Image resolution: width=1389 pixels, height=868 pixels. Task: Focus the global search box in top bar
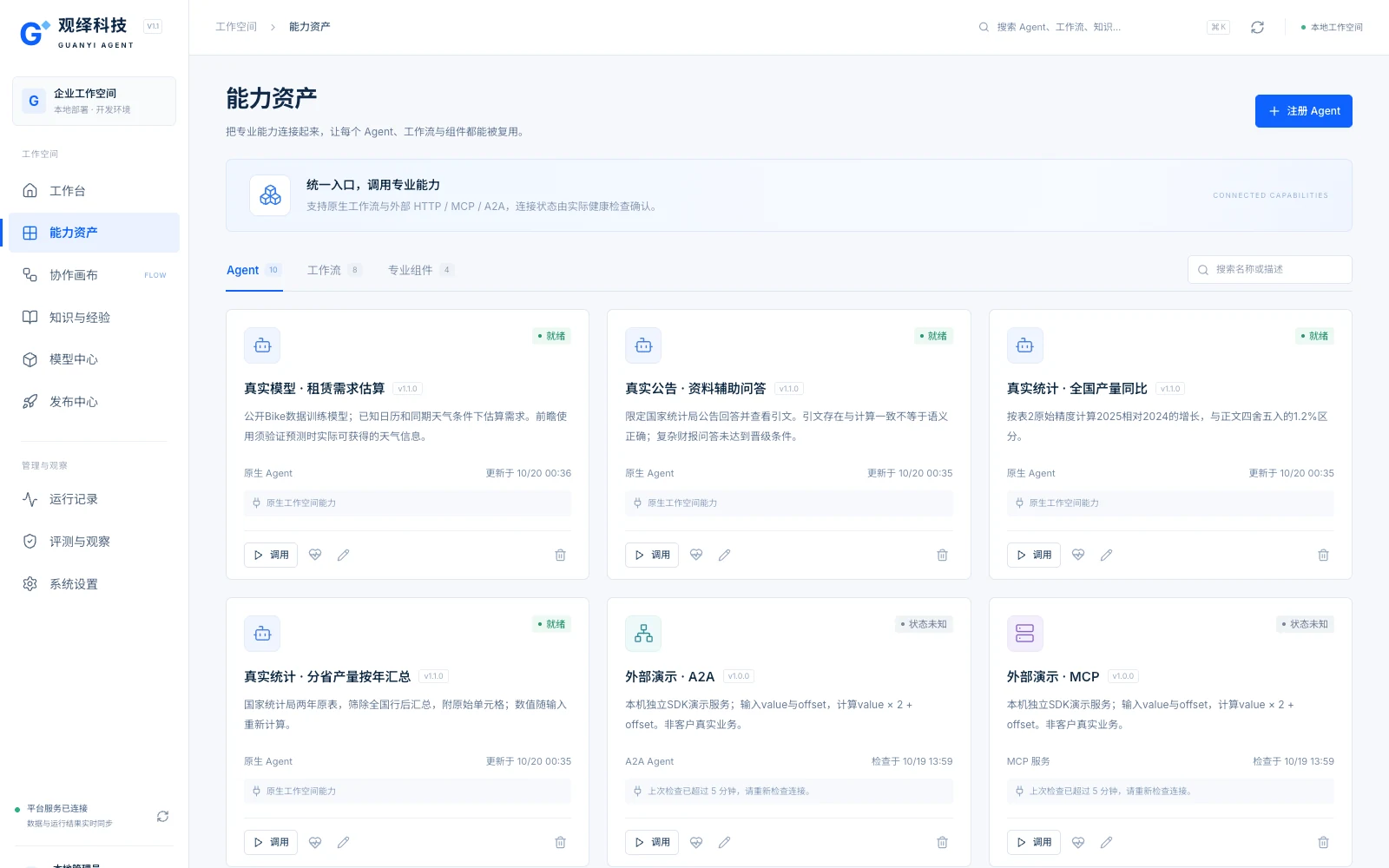(1103, 27)
